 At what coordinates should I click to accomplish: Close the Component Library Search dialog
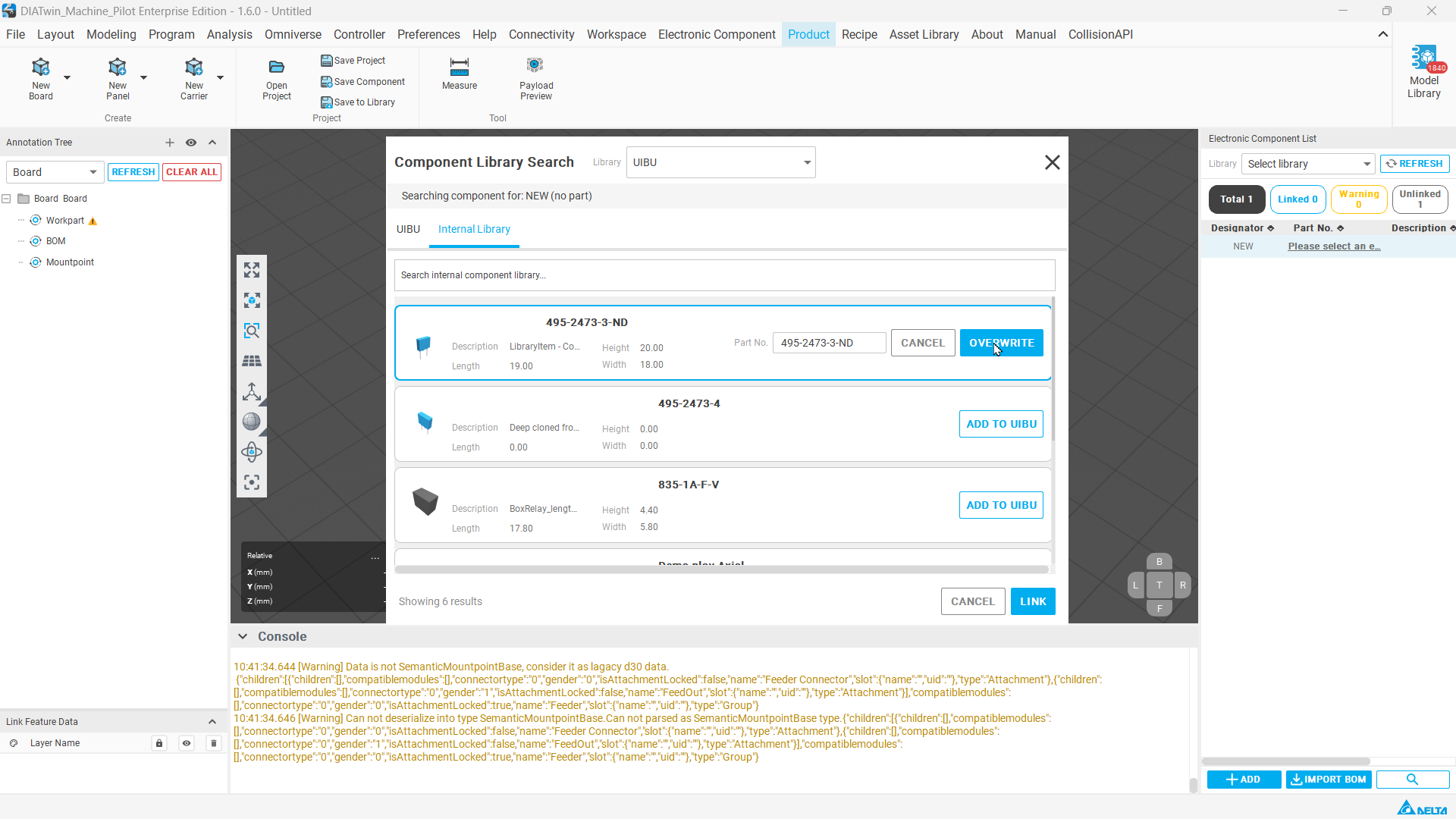[x=1053, y=162]
